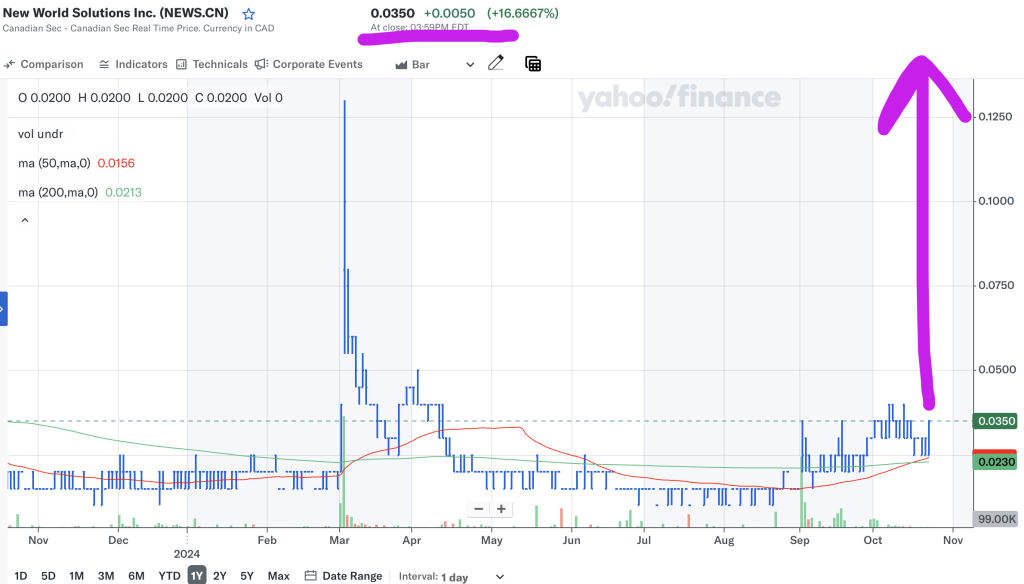Screen dimensions: 1024x584
Task: Click the ma (50,ma,0) indicator label
Action: coord(54,163)
